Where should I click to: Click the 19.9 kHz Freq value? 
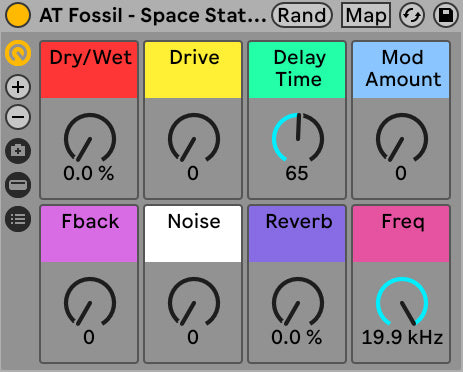click(x=402, y=338)
